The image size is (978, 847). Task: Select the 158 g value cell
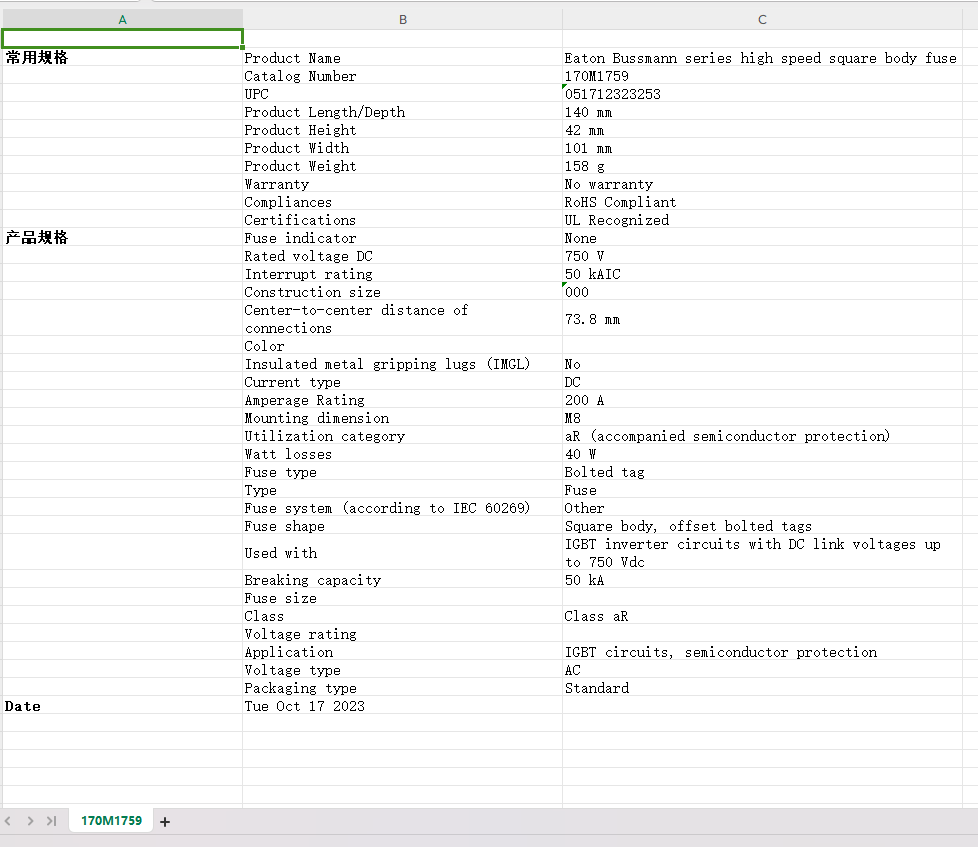click(762, 166)
